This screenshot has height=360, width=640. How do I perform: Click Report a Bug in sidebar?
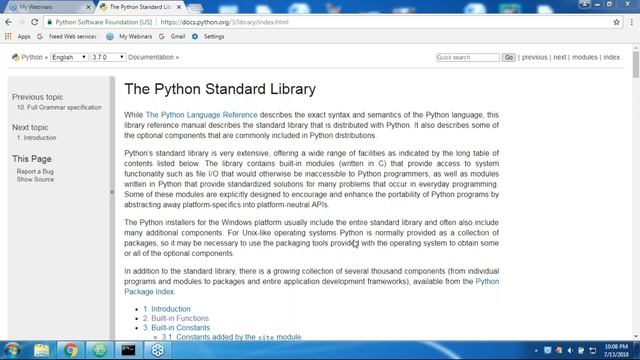click(35, 171)
